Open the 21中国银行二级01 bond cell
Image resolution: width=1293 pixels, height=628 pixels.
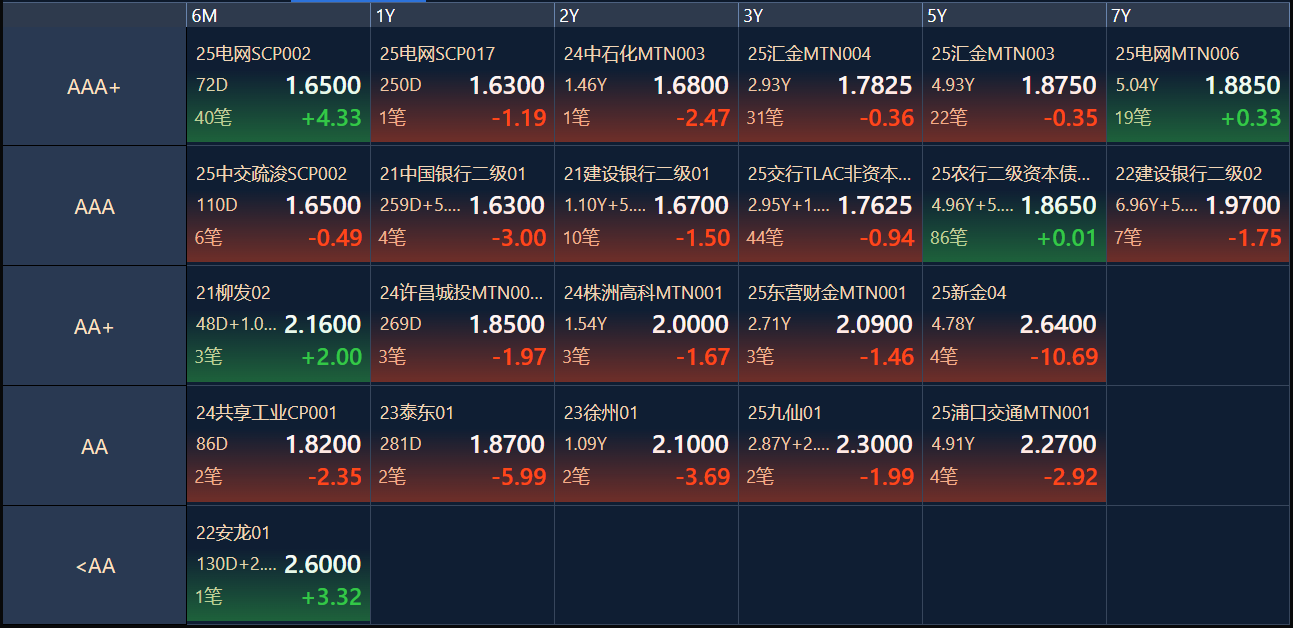[463, 205]
